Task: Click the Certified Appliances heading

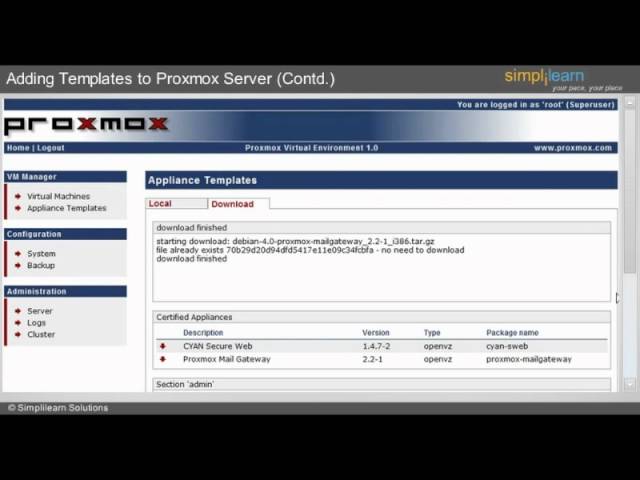Action: (x=382, y=317)
